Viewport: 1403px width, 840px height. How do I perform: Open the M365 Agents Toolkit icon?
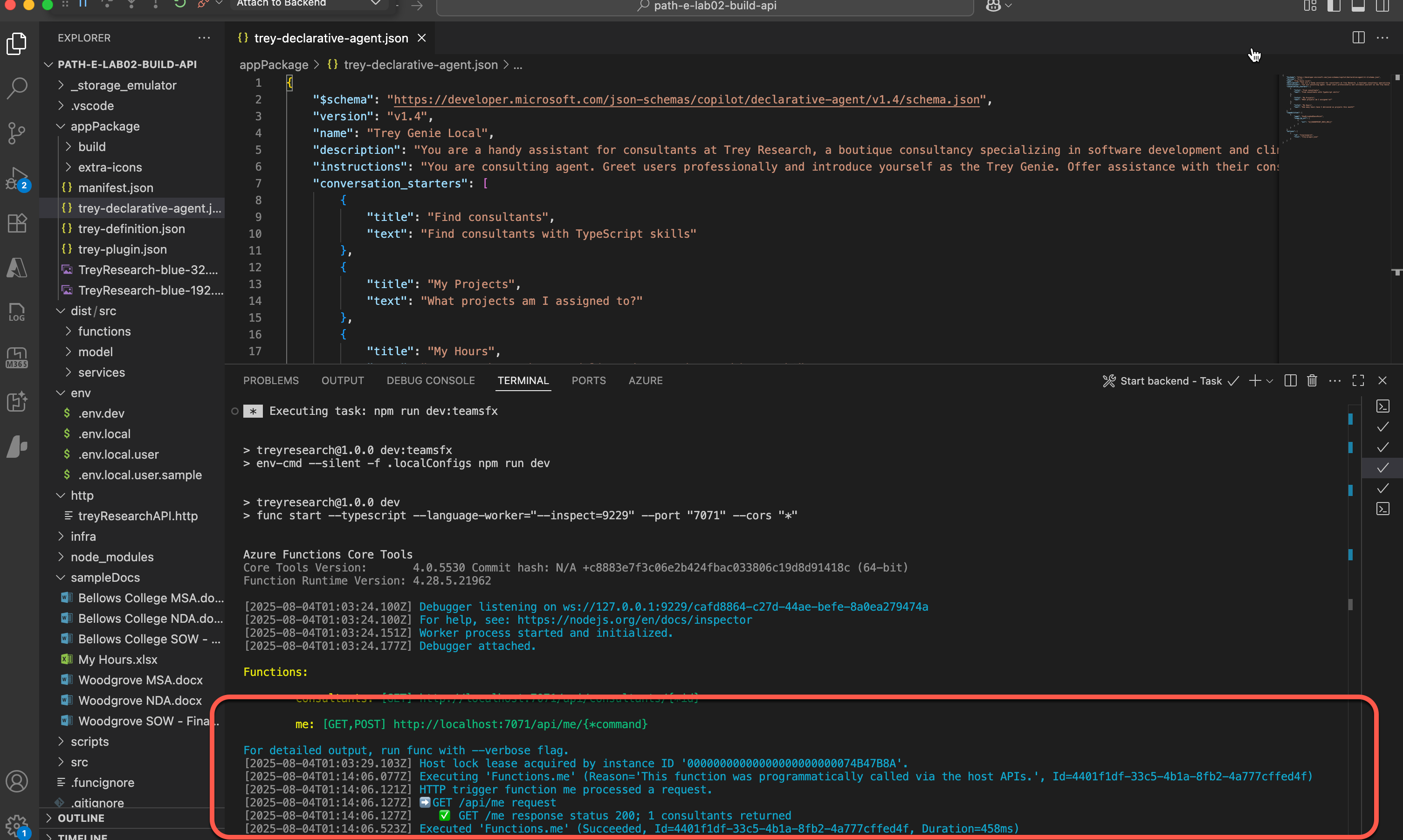(x=17, y=357)
